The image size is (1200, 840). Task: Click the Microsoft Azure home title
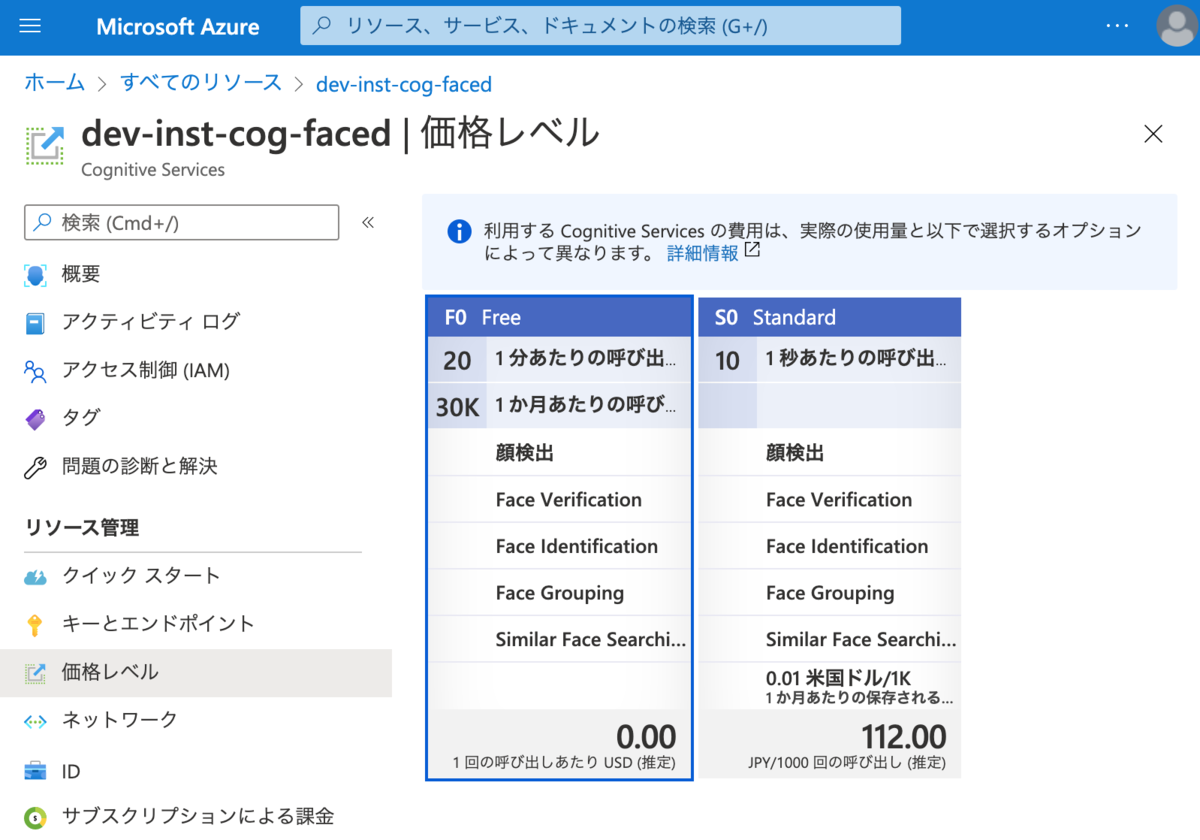pyautogui.click(x=178, y=27)
